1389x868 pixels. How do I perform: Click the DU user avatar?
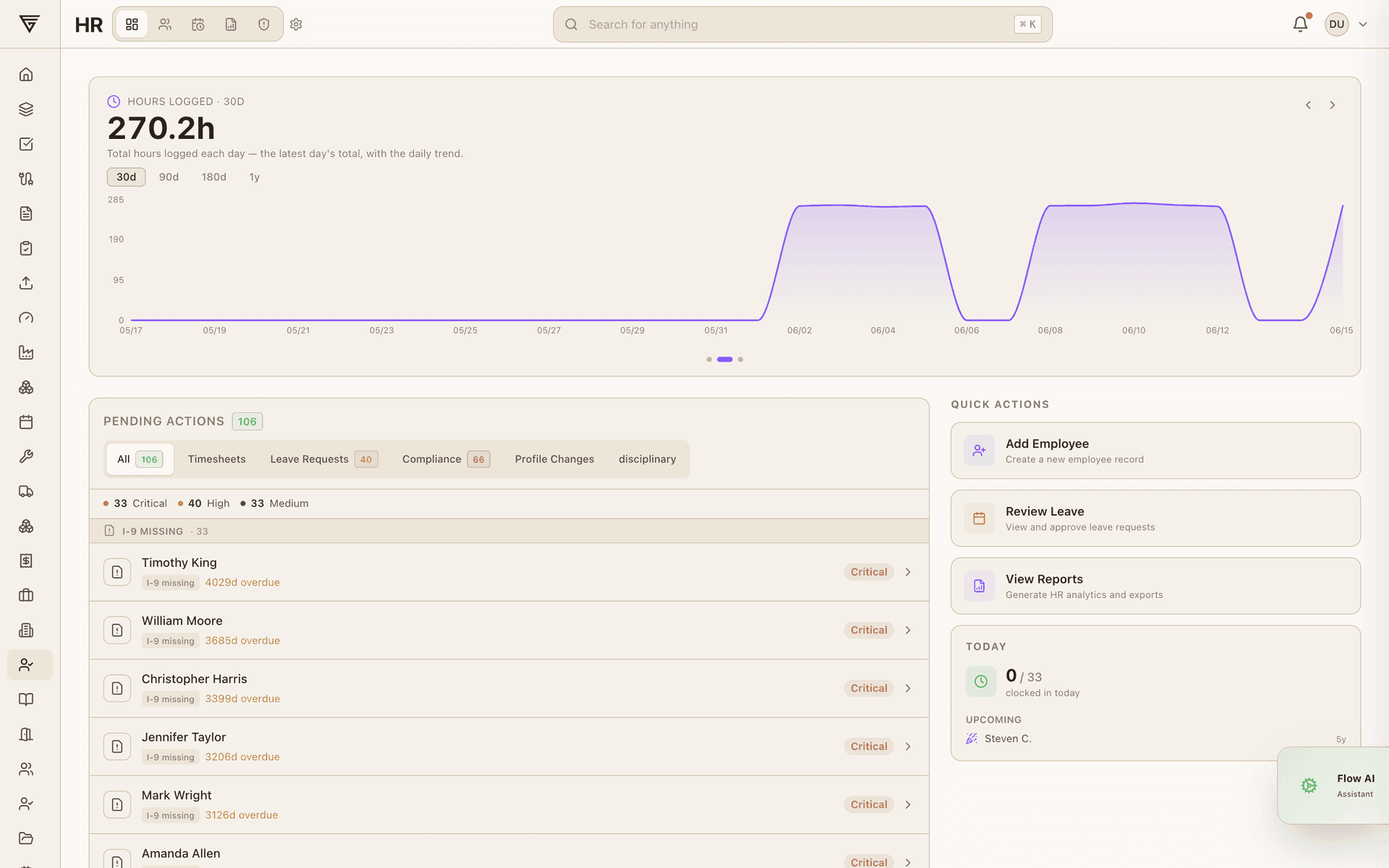tap(1336, 24)
